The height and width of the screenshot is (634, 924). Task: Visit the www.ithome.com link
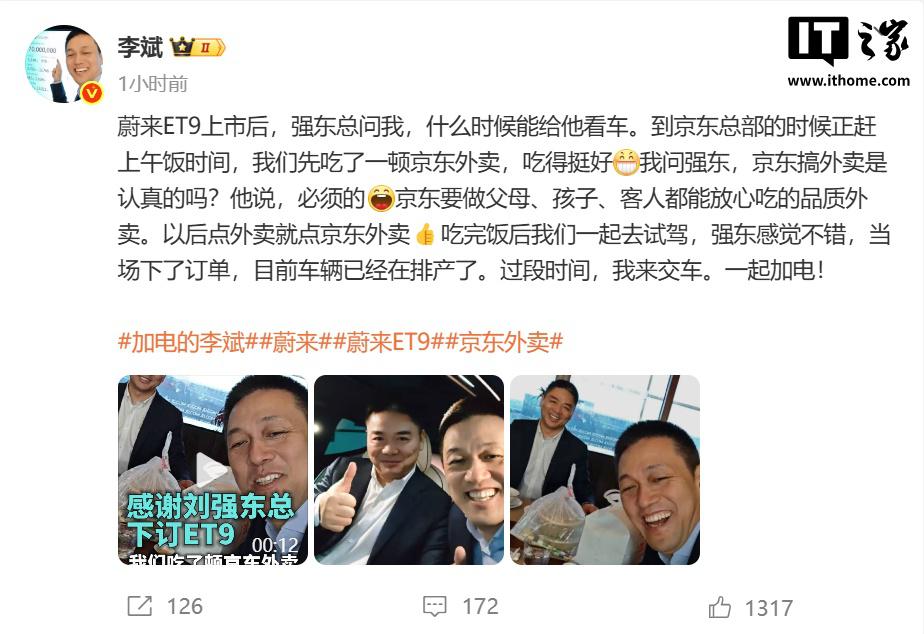tap(849, 81)
